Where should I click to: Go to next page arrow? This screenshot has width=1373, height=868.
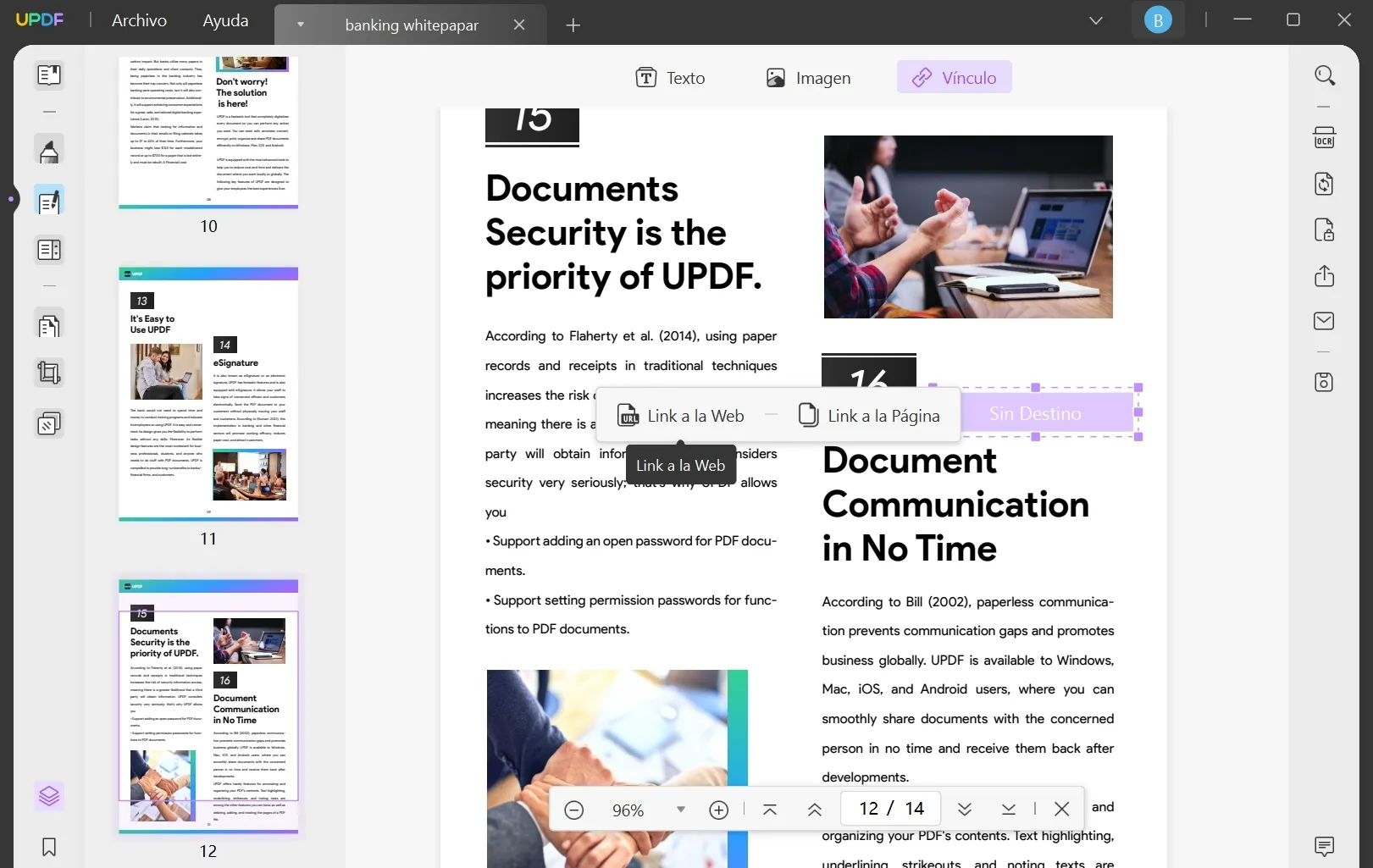pos(965,810)
